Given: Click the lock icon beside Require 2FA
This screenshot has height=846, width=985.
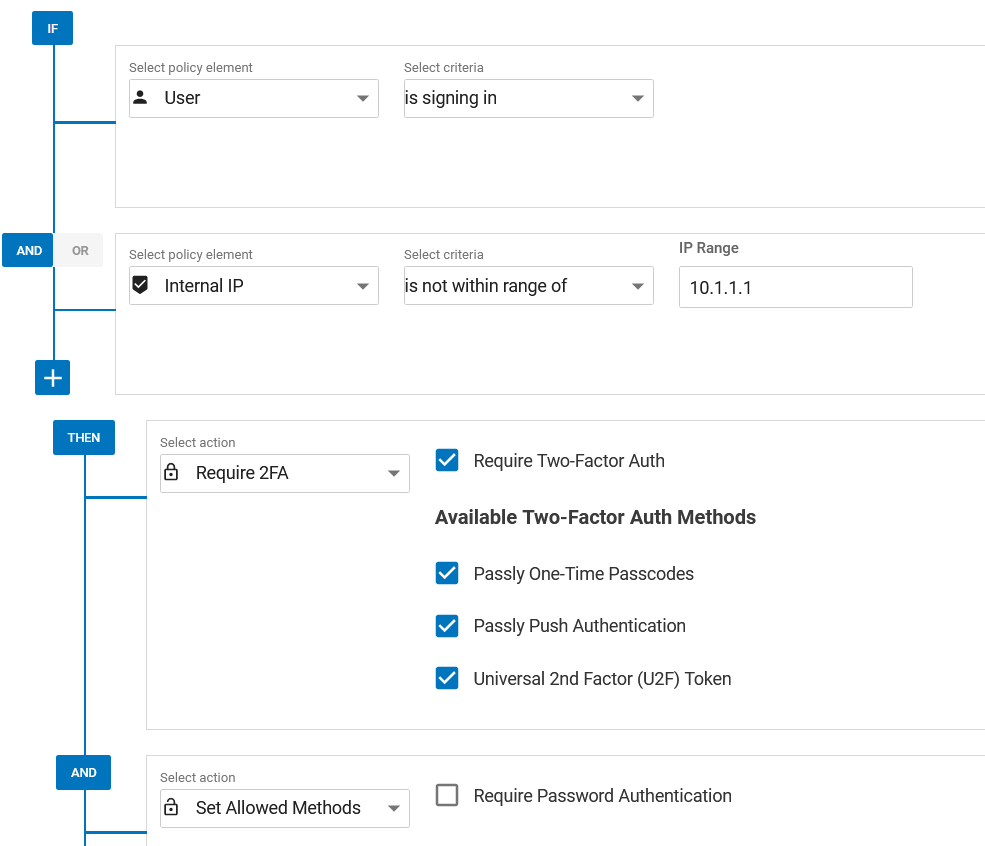Looking at the screenshot, I should click(171, 473).
